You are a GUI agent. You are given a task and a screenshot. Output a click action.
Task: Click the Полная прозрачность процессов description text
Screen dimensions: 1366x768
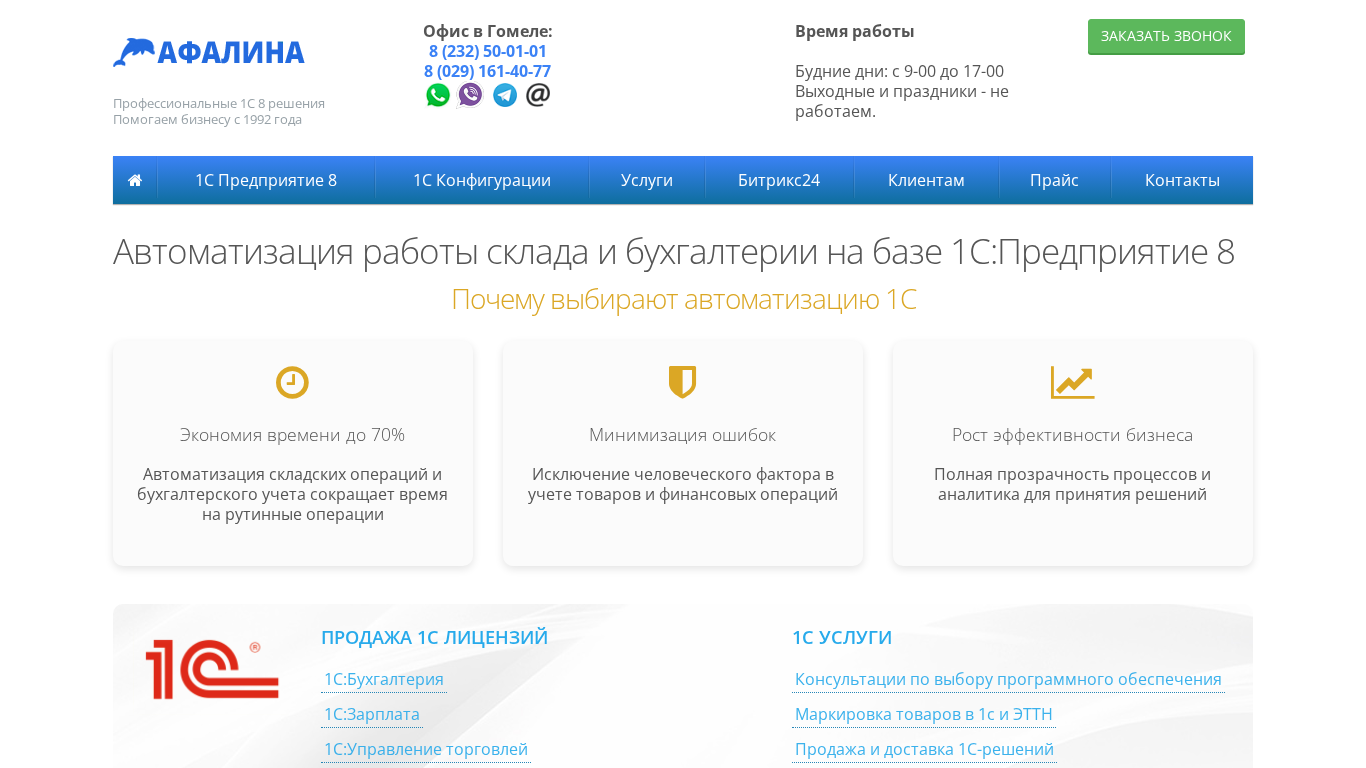pos(1072,484)
